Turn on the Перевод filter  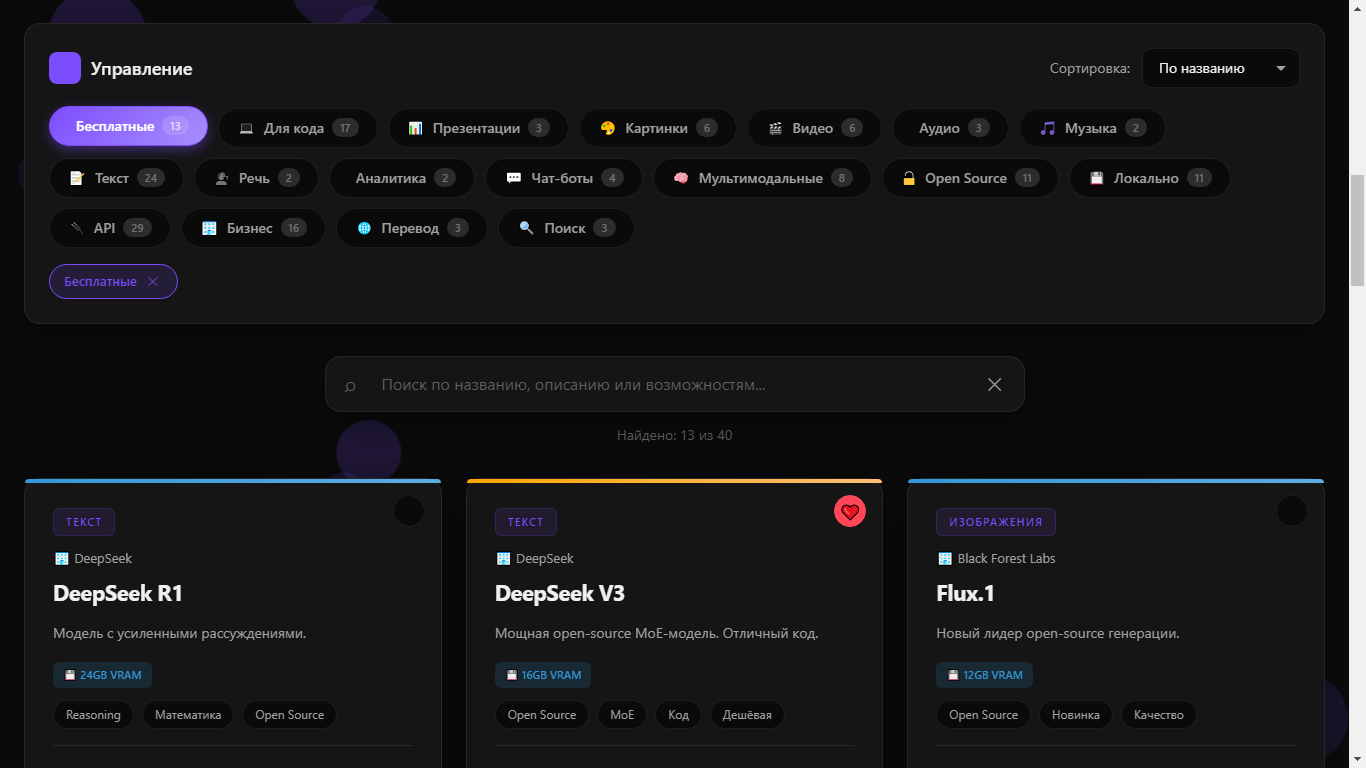411,228
